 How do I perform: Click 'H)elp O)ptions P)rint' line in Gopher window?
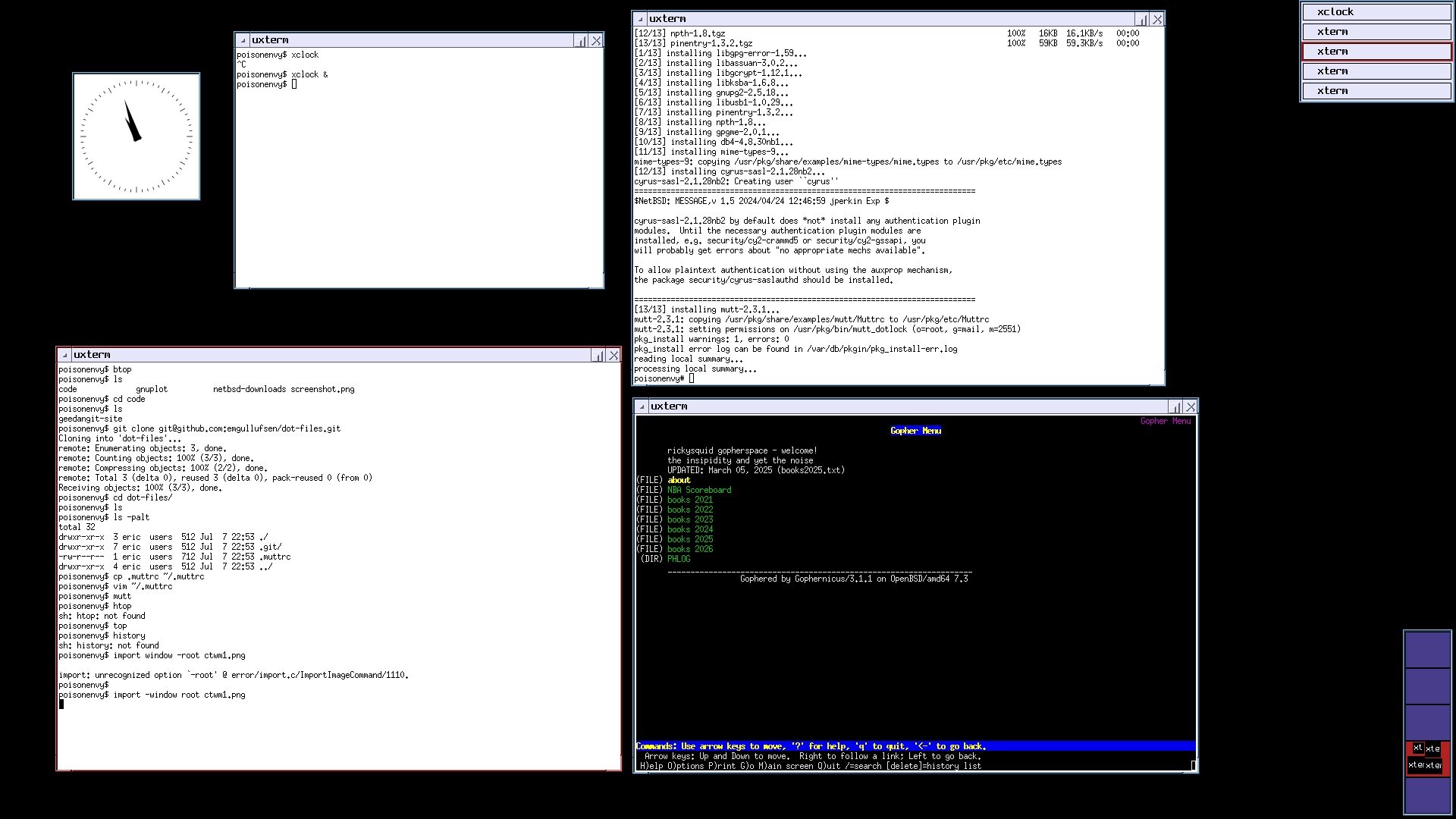[x=810, y=766]
